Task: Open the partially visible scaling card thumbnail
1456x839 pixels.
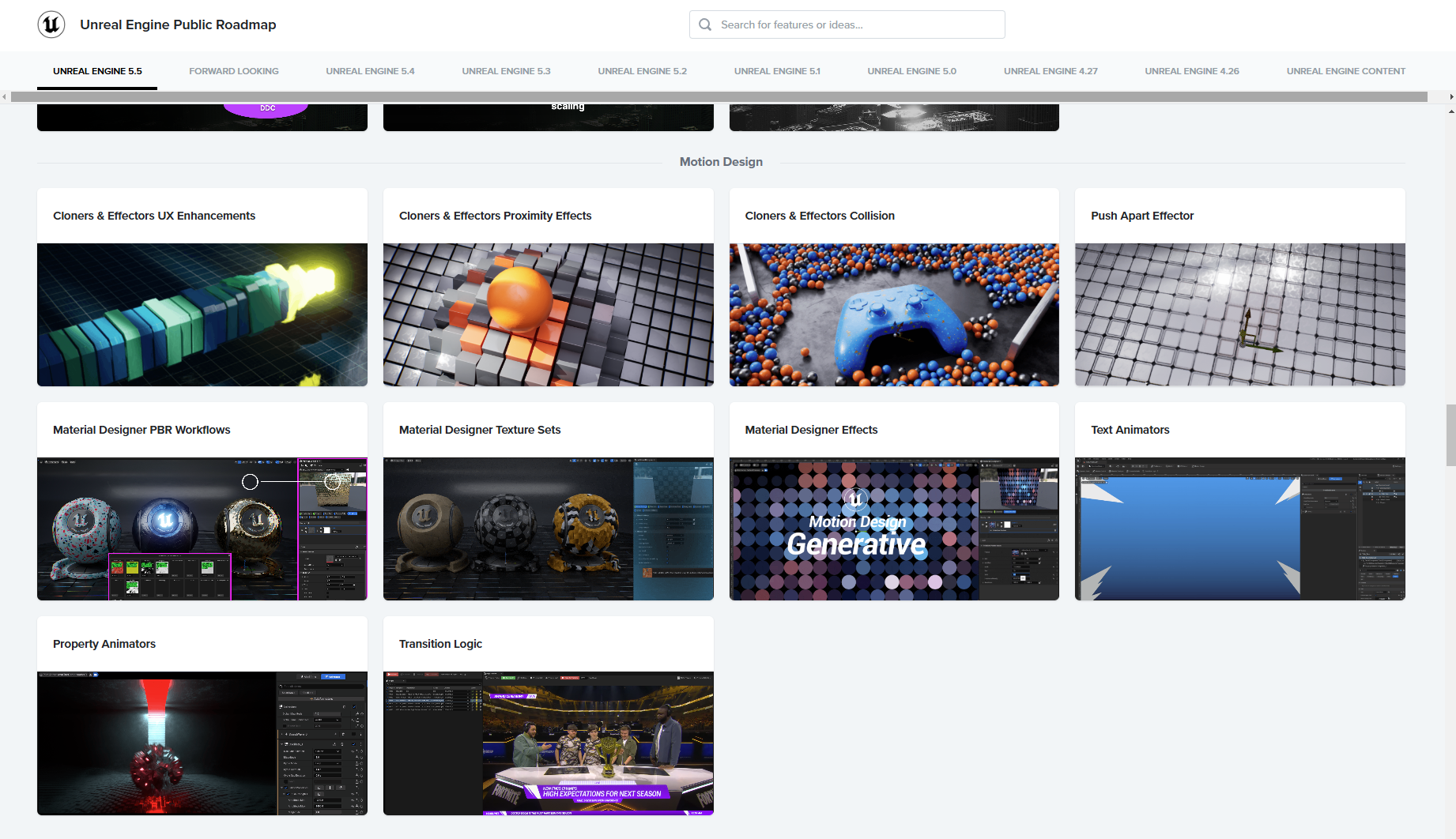Action: point(549,117)
